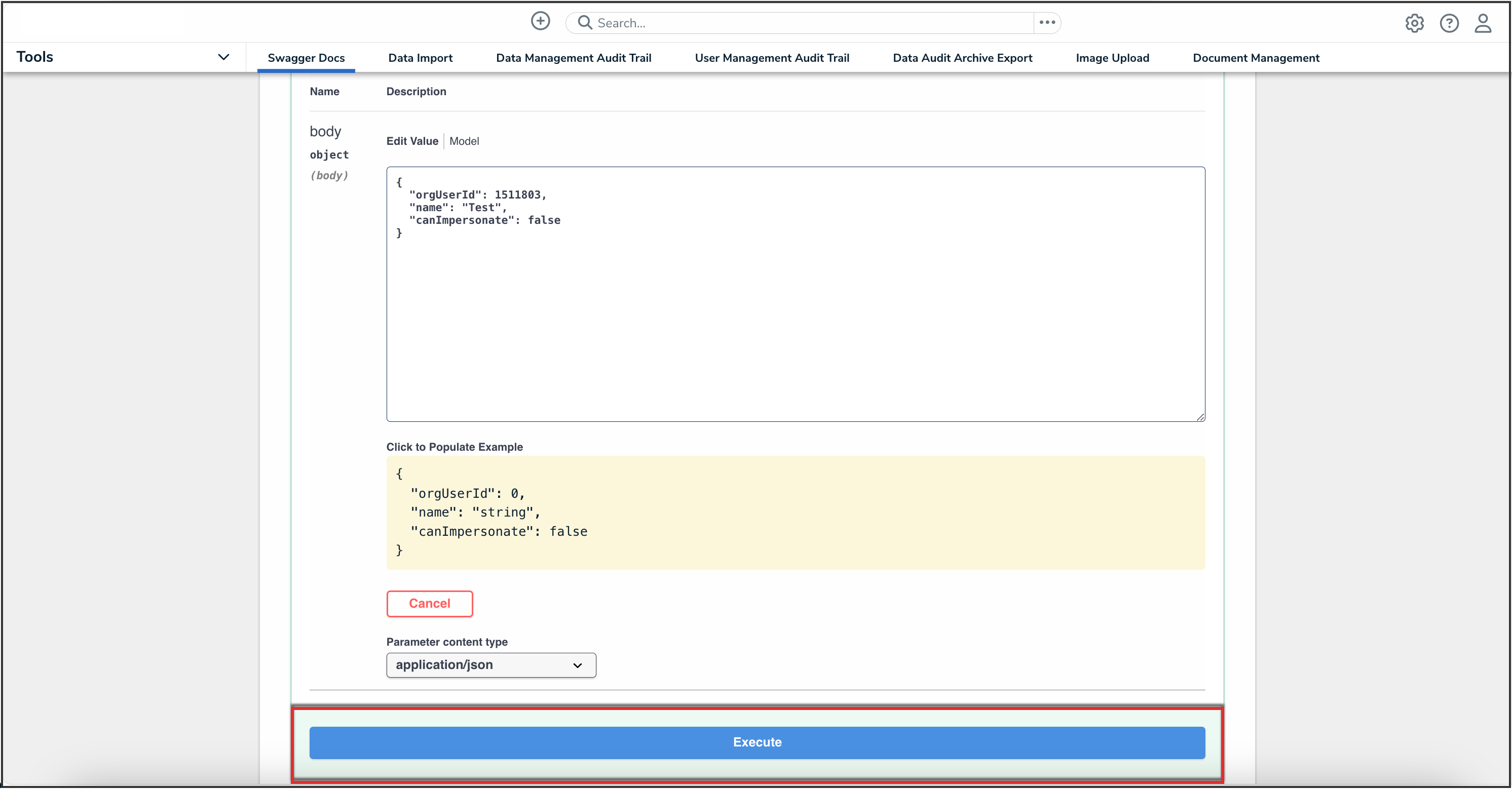
Task: Expand the Tools dropdown chevron
Action: pos(223,57)
